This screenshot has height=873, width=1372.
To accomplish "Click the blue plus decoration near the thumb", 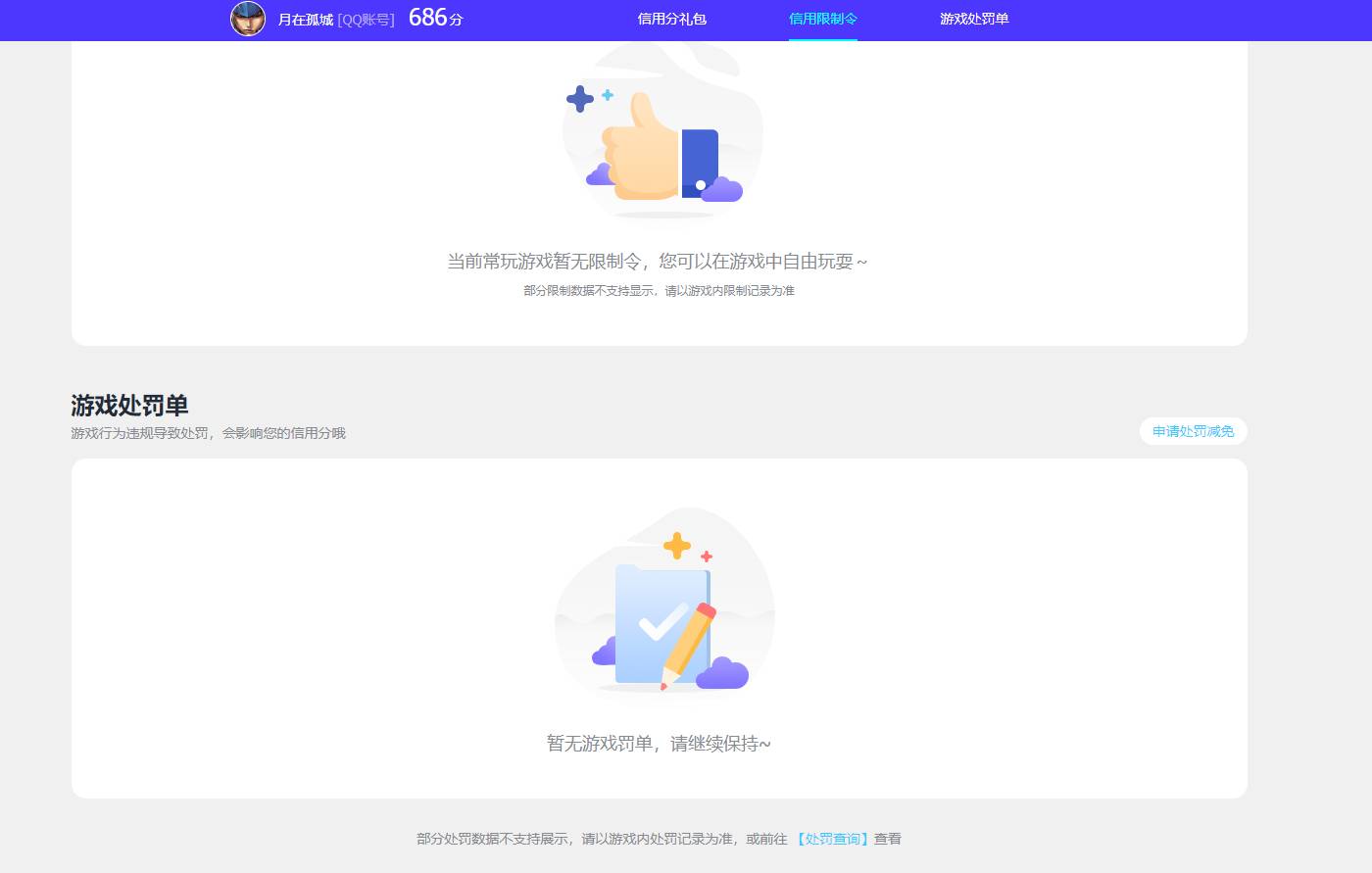I will 581,98.
